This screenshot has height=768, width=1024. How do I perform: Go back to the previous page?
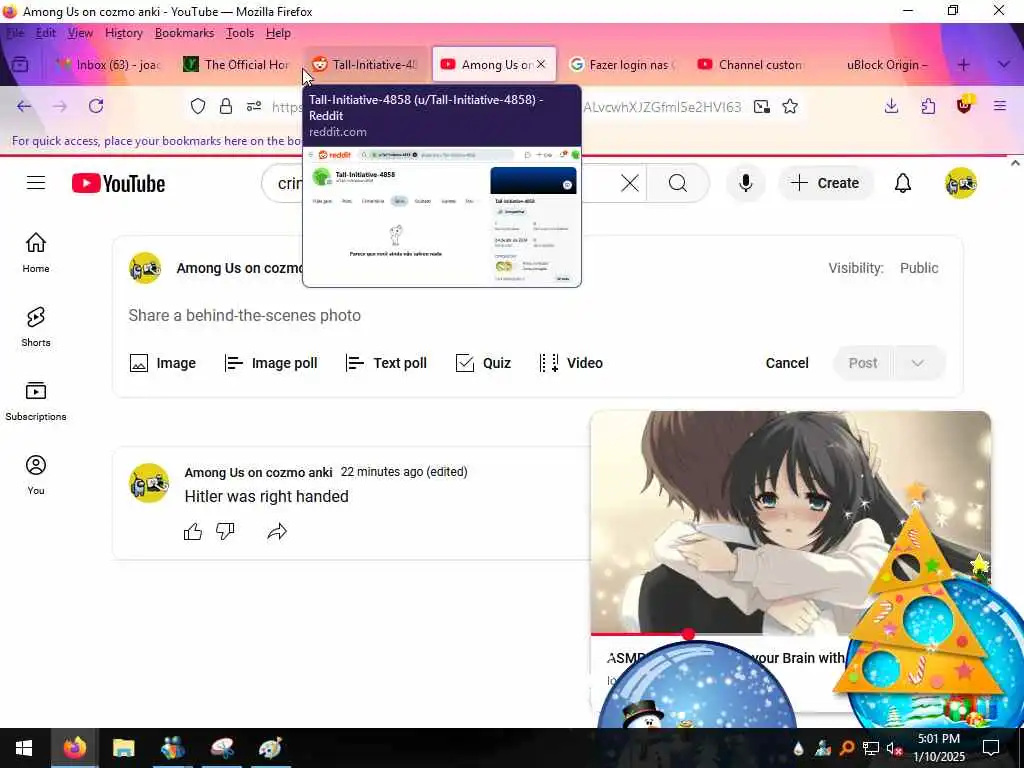(24, 106)
